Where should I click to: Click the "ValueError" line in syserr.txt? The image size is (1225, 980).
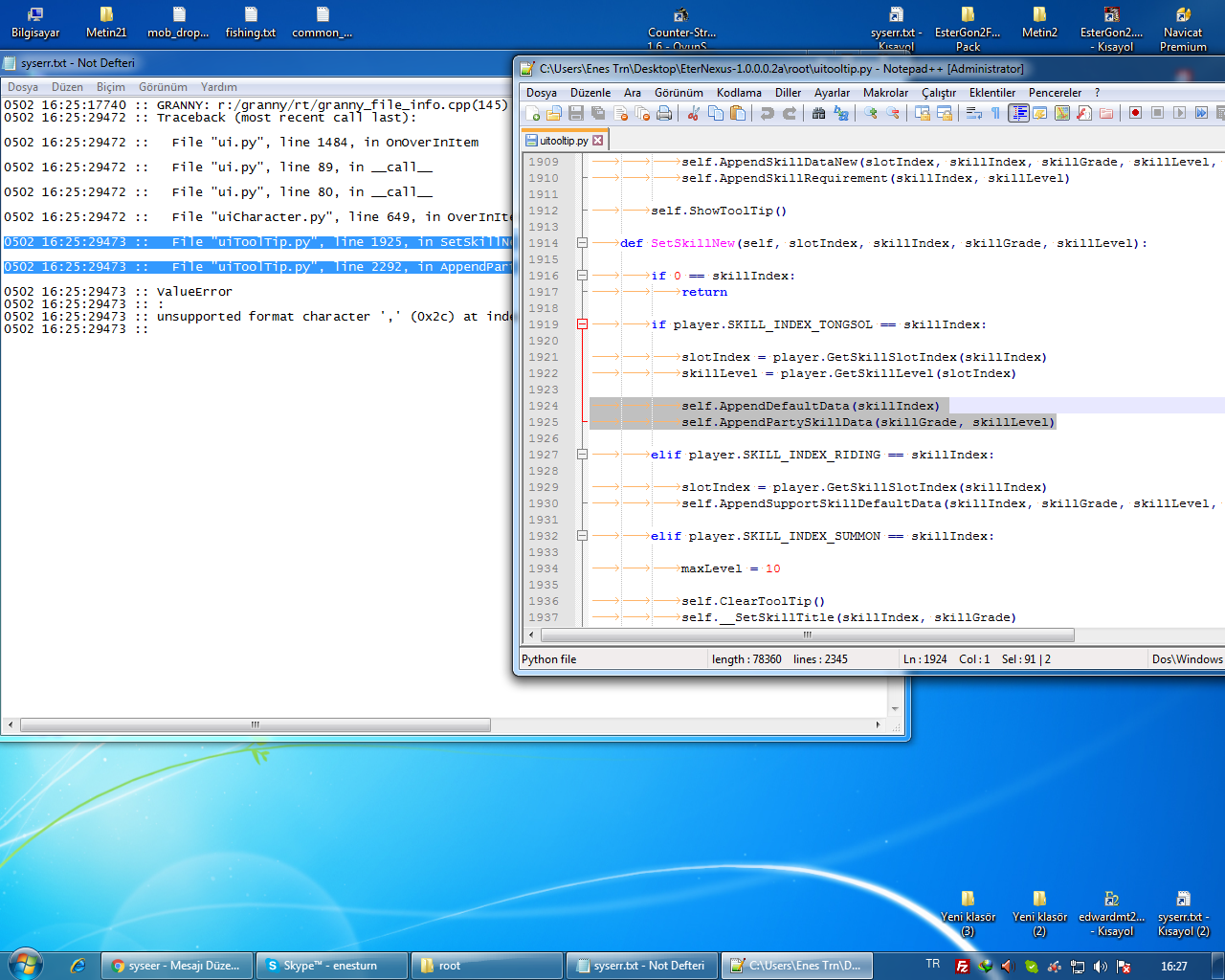(194, 292)
